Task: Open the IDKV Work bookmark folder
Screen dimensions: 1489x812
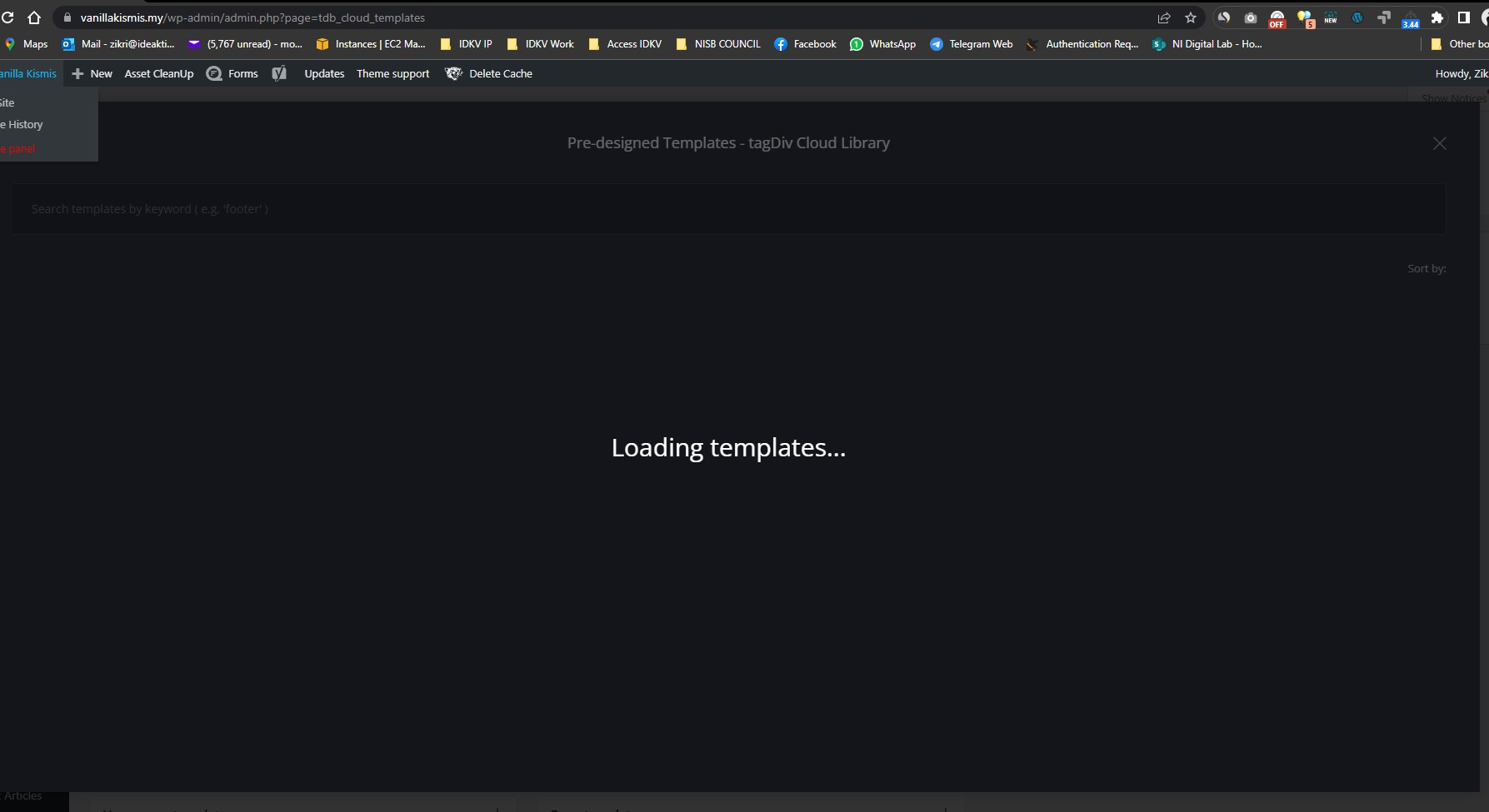Action: click(541, 44)
